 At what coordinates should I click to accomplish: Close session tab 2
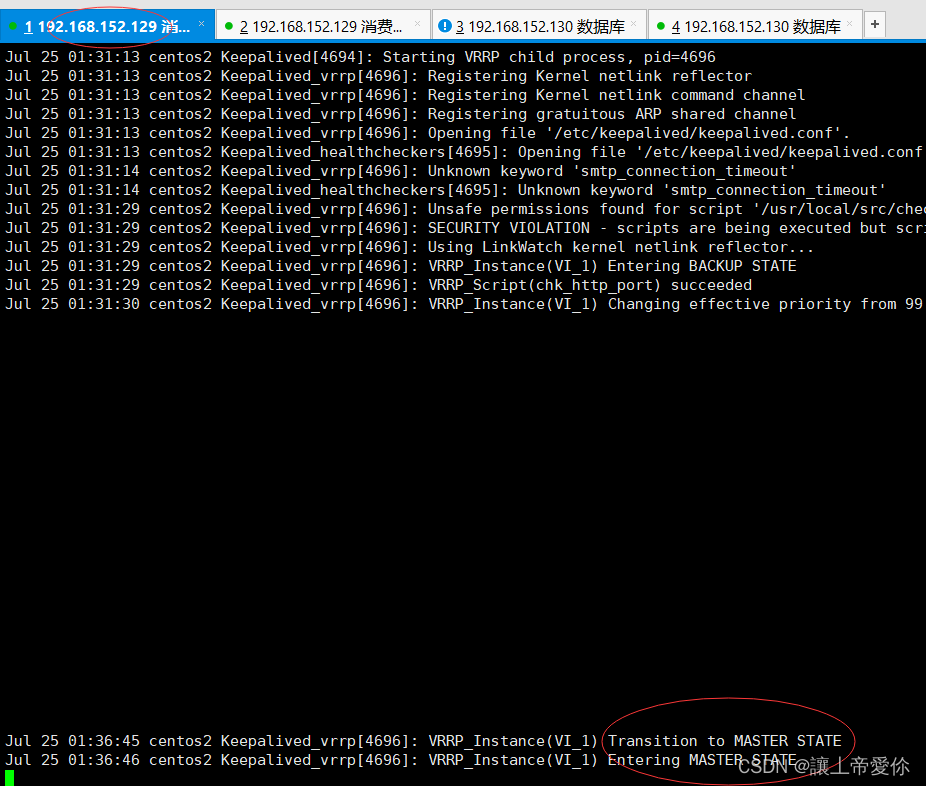418,24
